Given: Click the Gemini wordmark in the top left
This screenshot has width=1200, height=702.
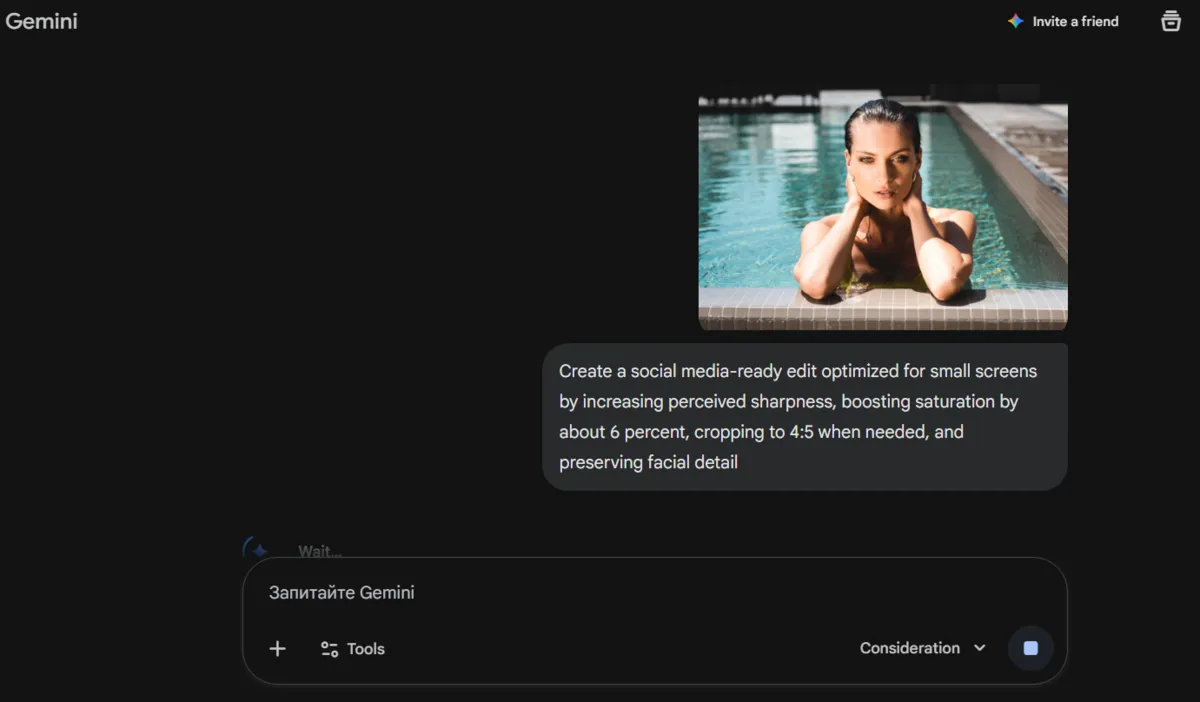Looking at the screenshot, I should pyautogui.click(x=42, y=20).
